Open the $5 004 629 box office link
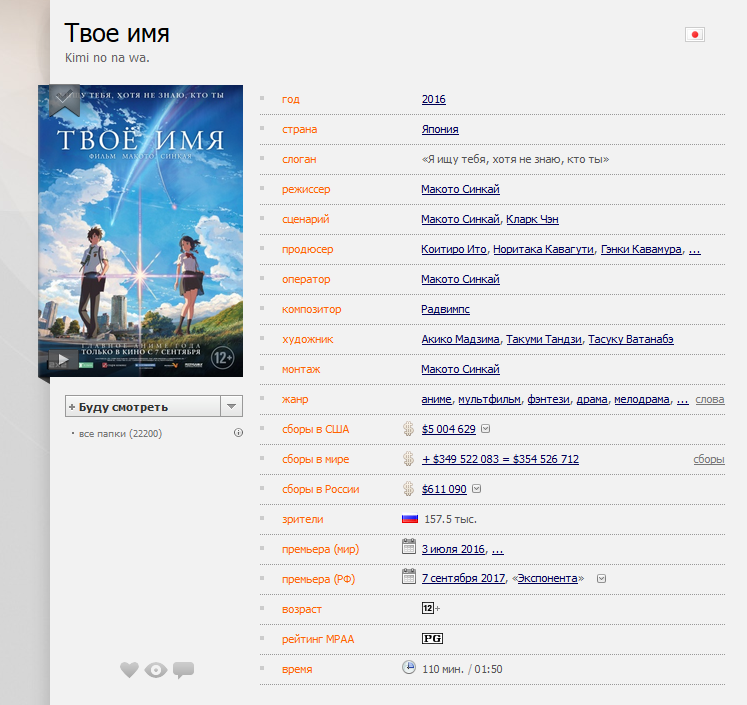 tap(449, 429)
